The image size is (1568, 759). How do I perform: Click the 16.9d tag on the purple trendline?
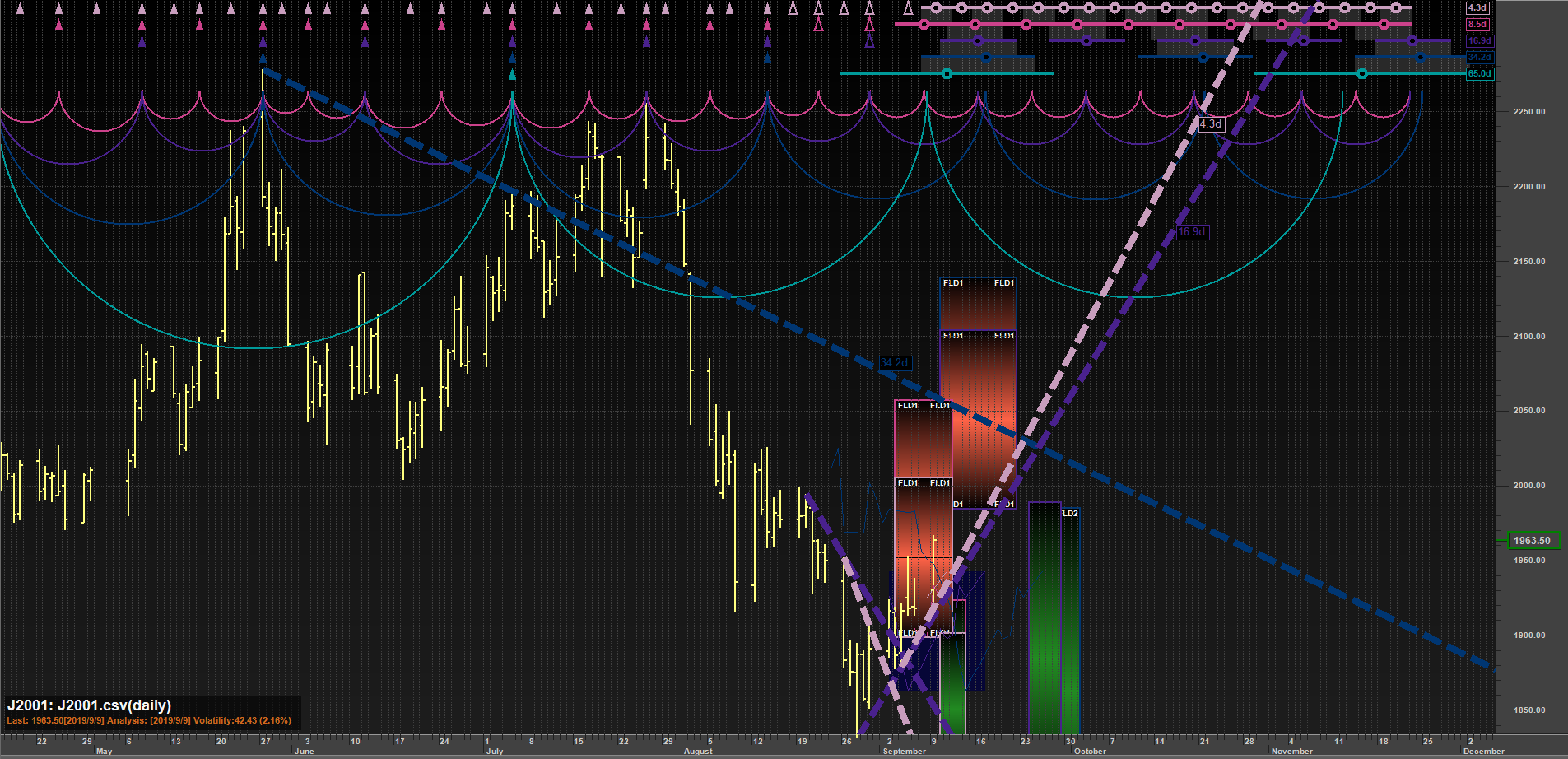[x=1192, y=232]
